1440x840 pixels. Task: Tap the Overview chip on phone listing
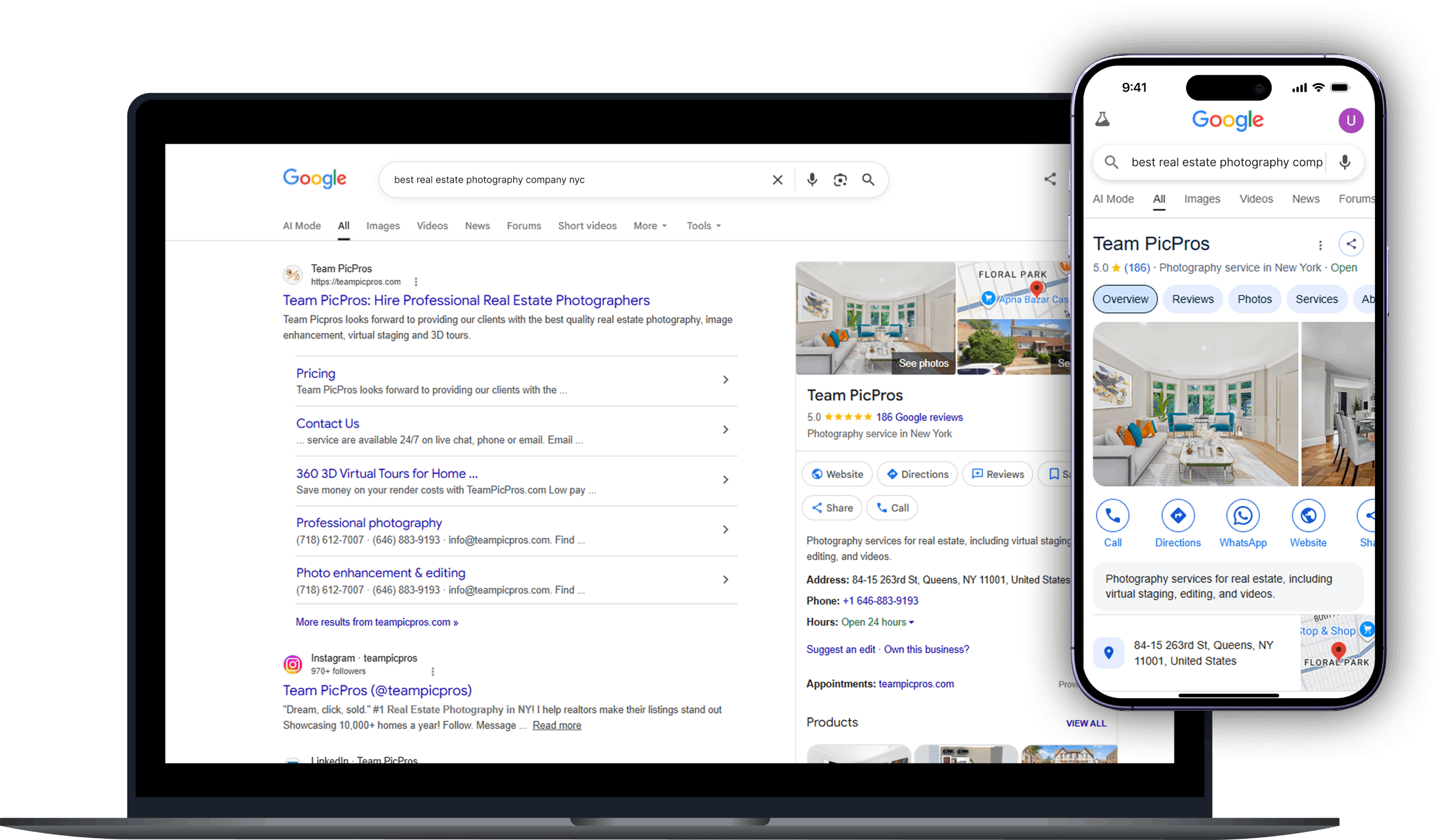(1125, 299)
